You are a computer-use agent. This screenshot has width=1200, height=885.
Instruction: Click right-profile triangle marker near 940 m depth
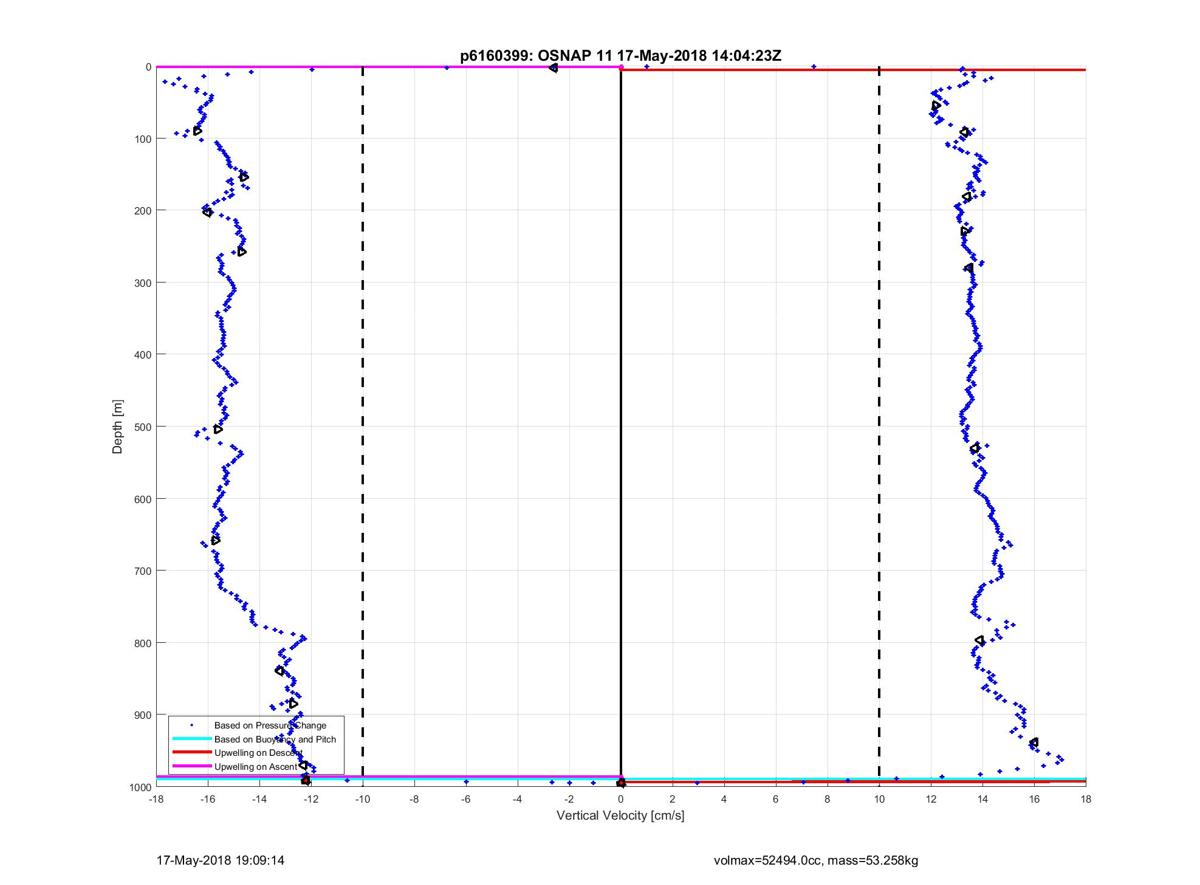click(x=1034, y=742)
